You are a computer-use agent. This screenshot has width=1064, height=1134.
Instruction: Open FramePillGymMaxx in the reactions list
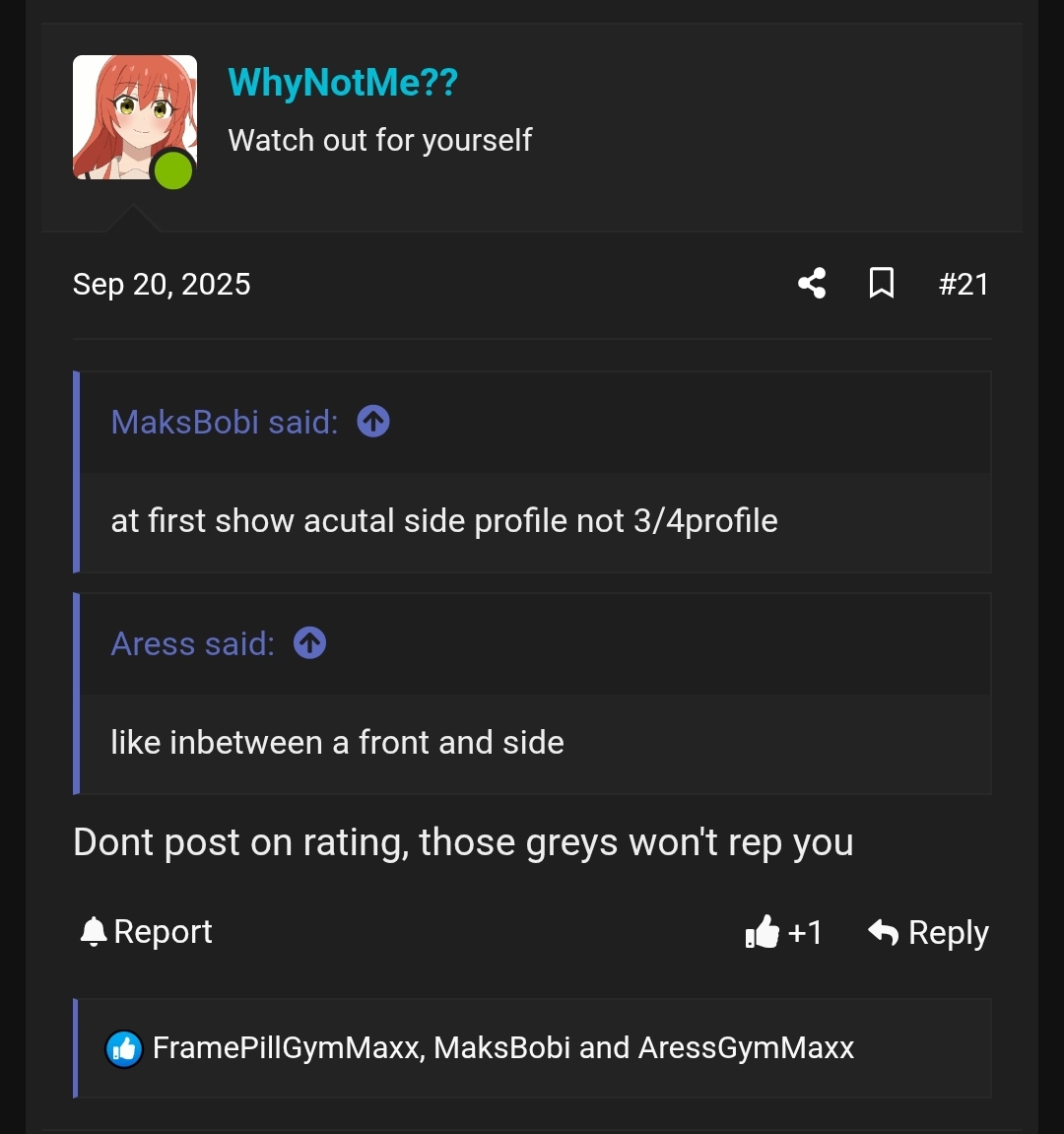pyautogui.click(x=287, y=1048)
